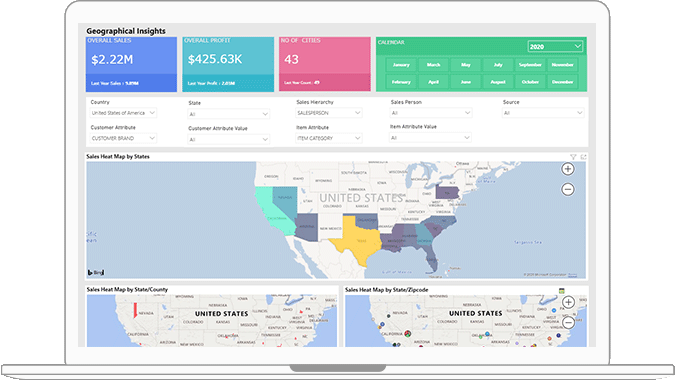Select October in the calendar
The image size is (675, 380).
point(530,82)
